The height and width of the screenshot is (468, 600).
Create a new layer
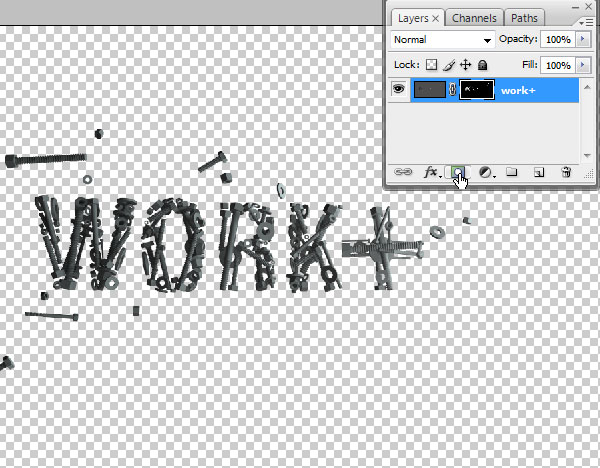click(x=539, y=173)
